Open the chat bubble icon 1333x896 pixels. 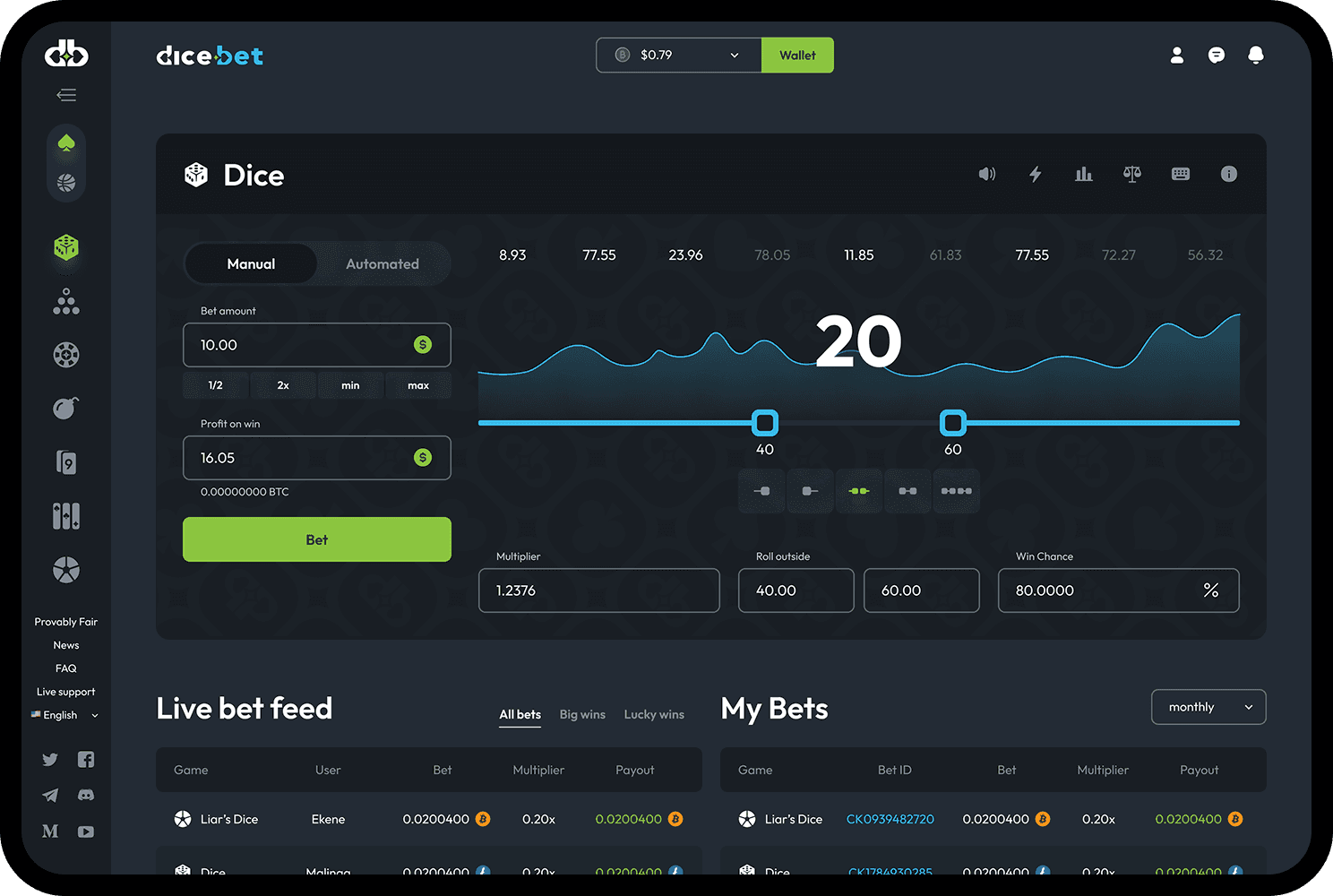pyautogui.click(x=1217, y=56)
